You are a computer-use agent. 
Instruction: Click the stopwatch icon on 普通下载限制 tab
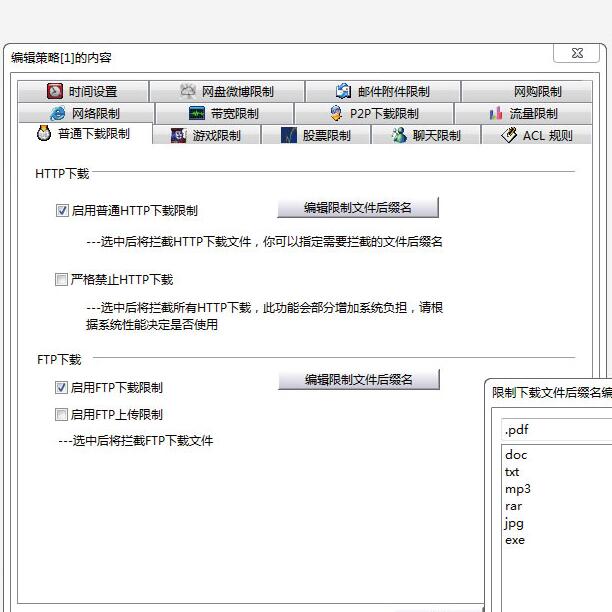[44, 133]
